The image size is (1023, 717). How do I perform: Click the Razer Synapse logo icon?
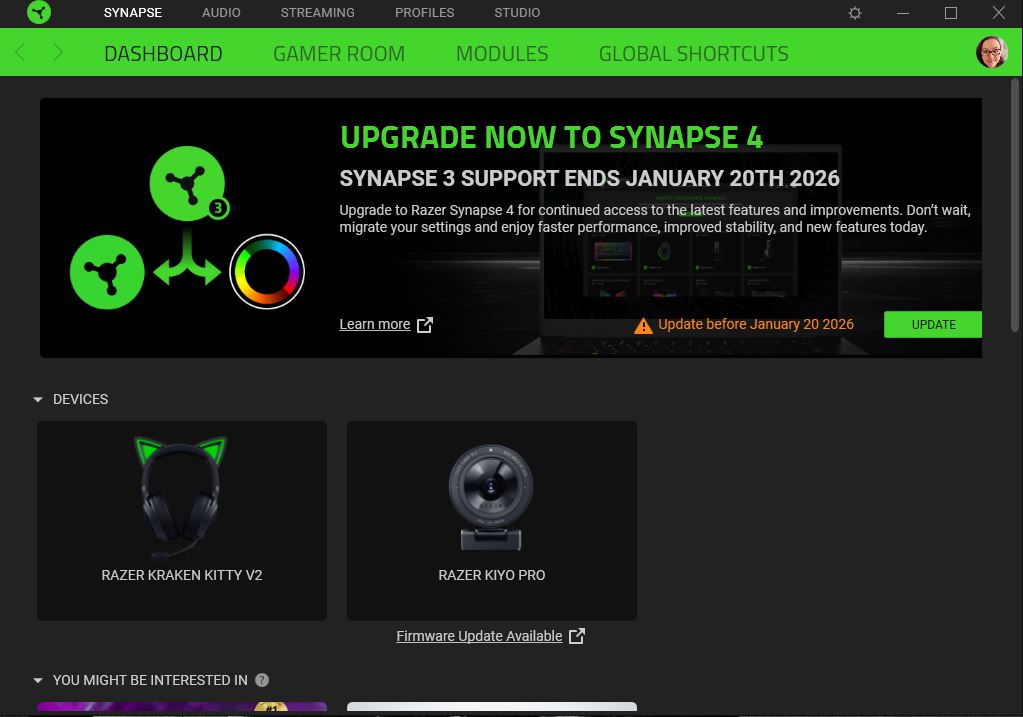39,12
